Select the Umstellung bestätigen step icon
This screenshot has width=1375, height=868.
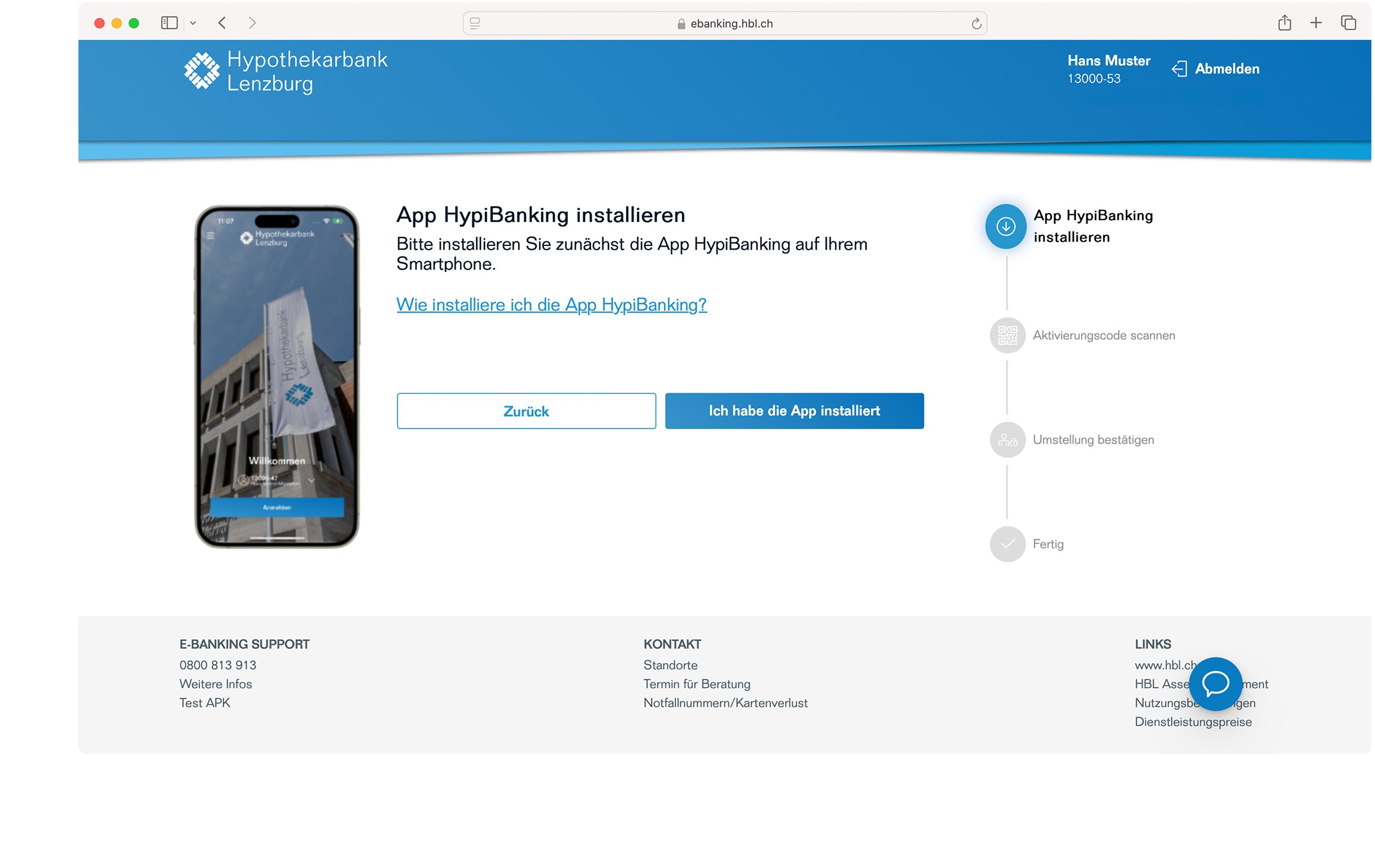point(1008,441)
